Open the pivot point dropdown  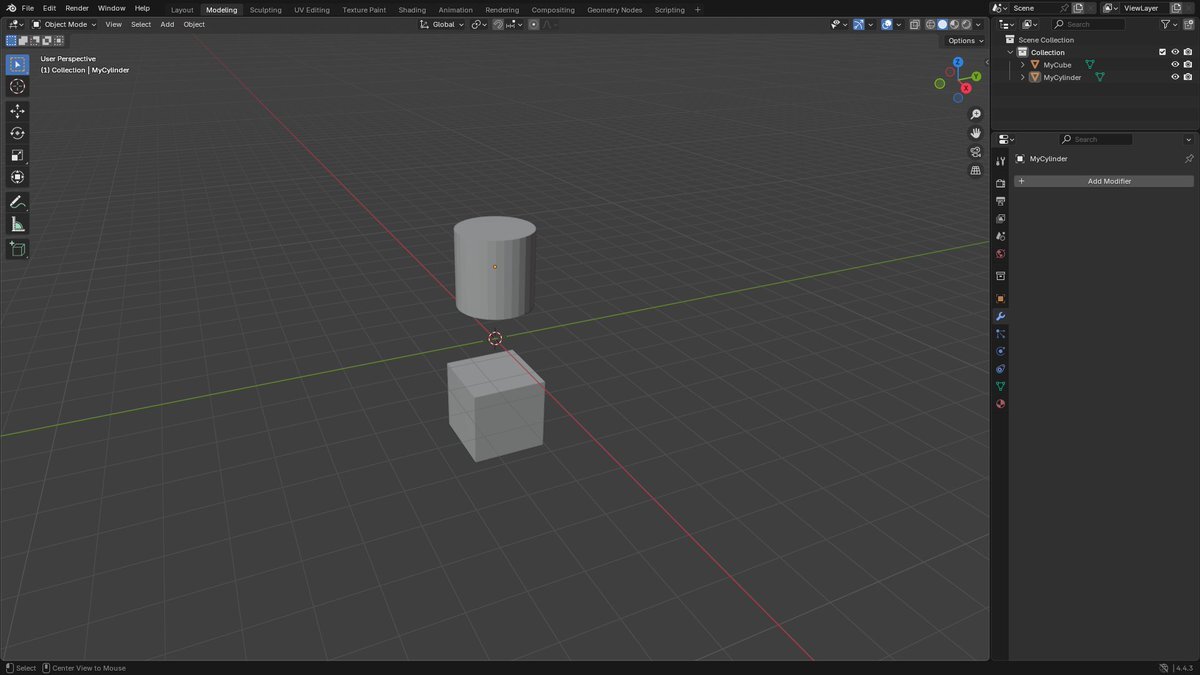[478, 24]
